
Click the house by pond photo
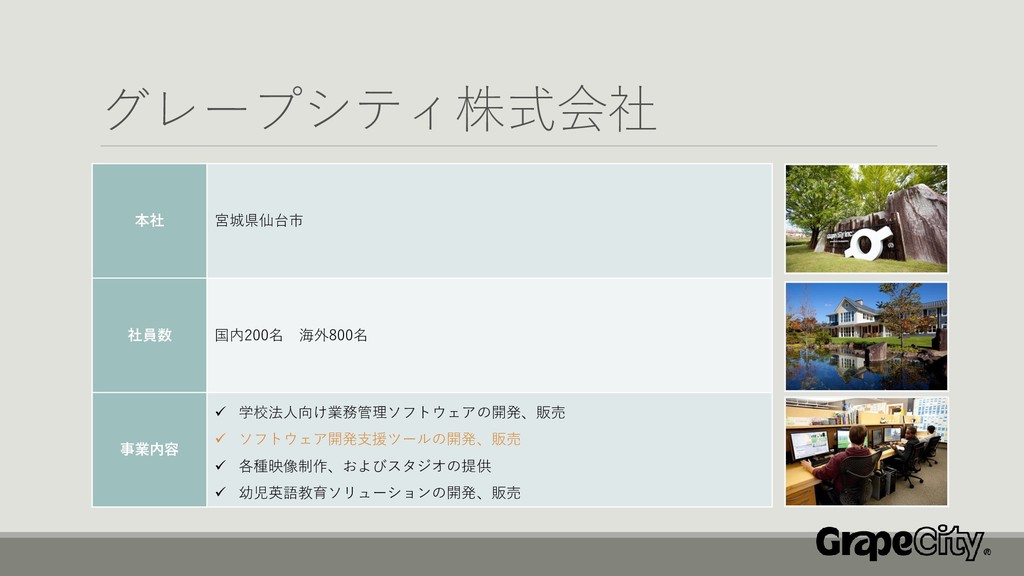coord(866,336)
